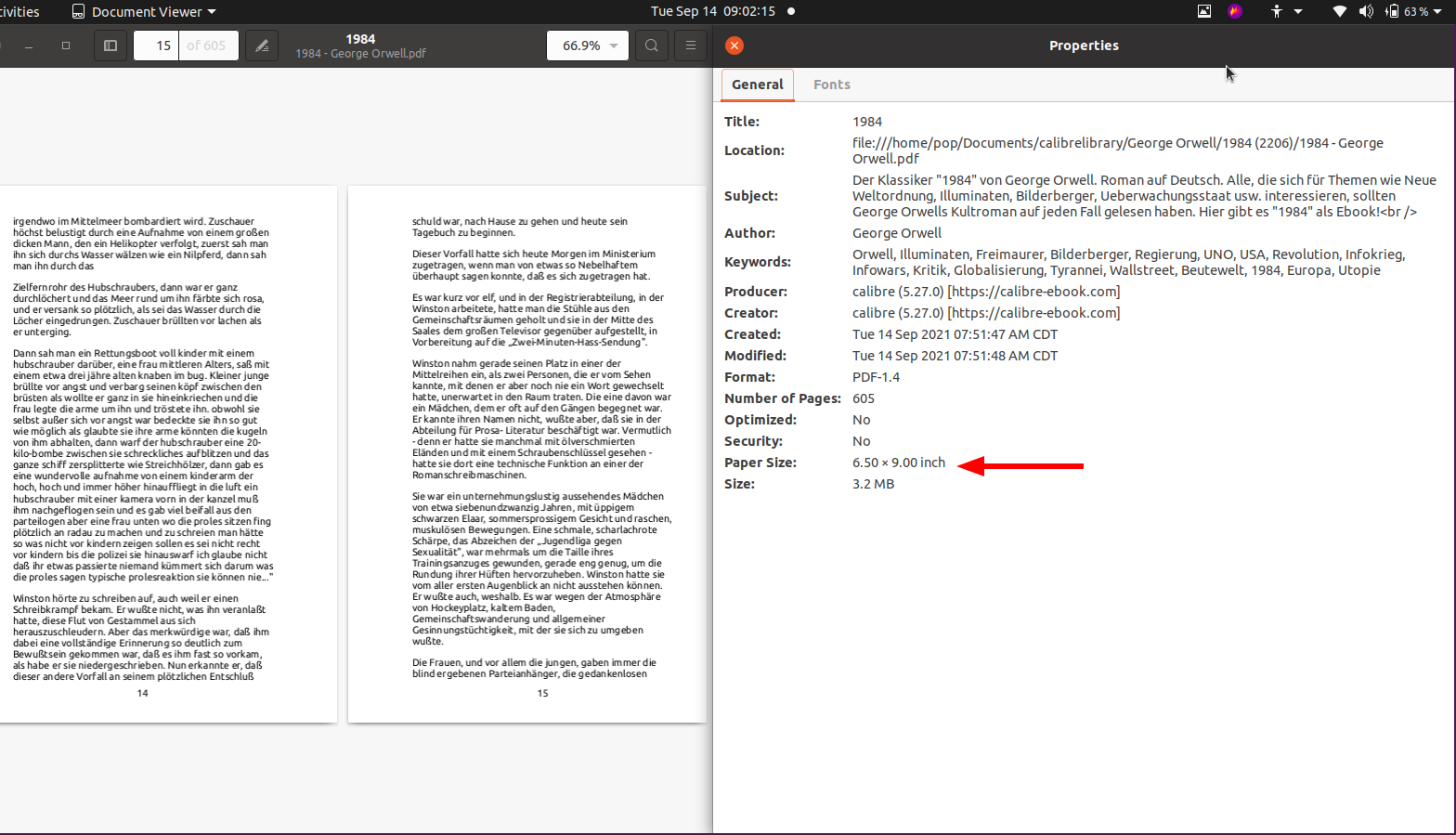
Task: Click the "Keywords:" label
Action: (x=758, y=262)
